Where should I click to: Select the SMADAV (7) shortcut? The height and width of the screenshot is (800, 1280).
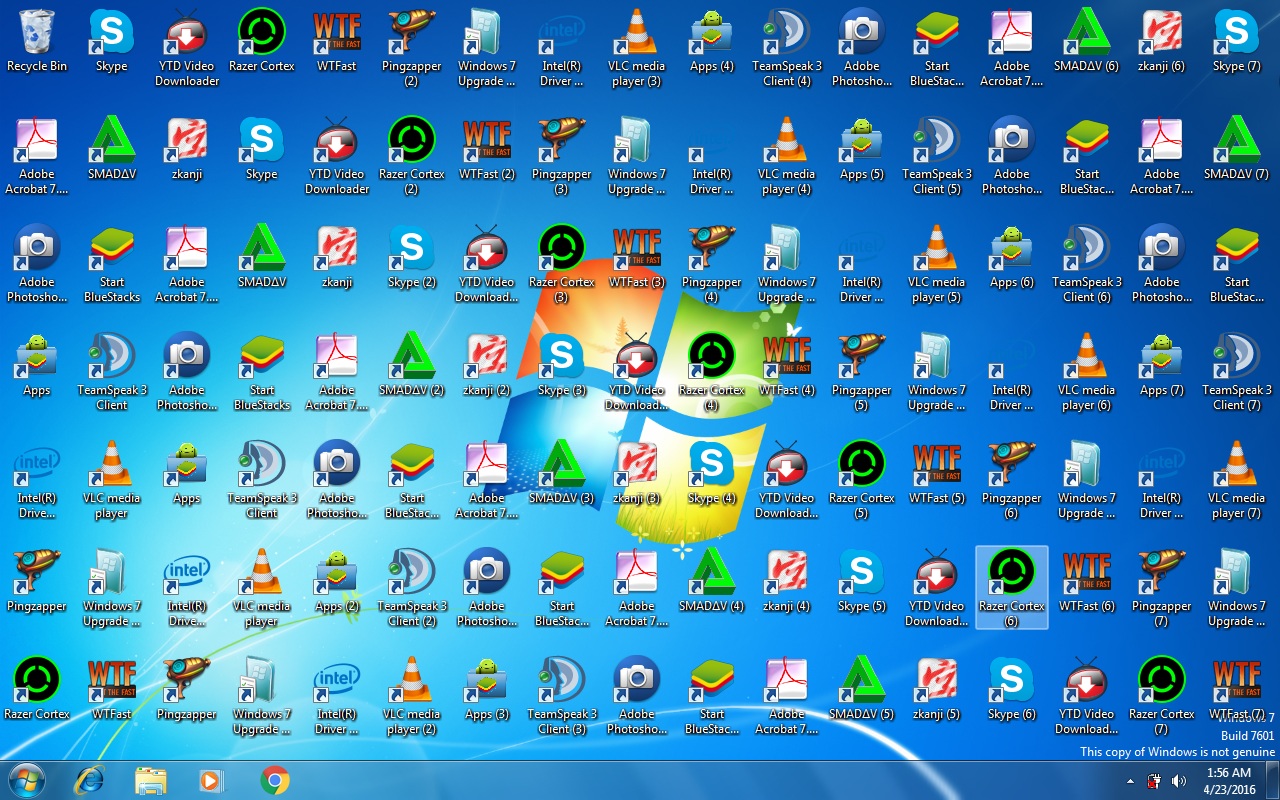(1237, 150)
